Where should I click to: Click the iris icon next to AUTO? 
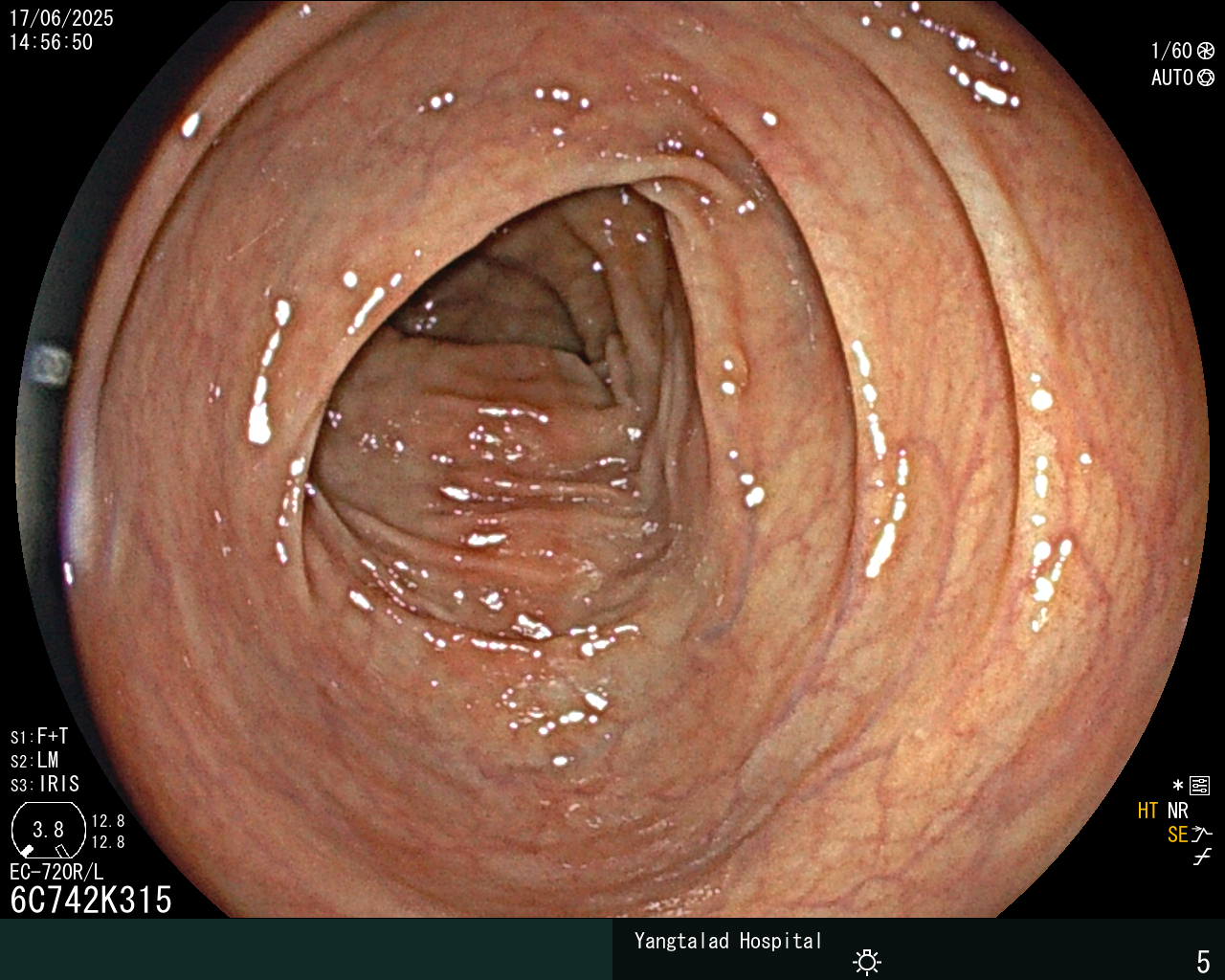coord(1206,78)
